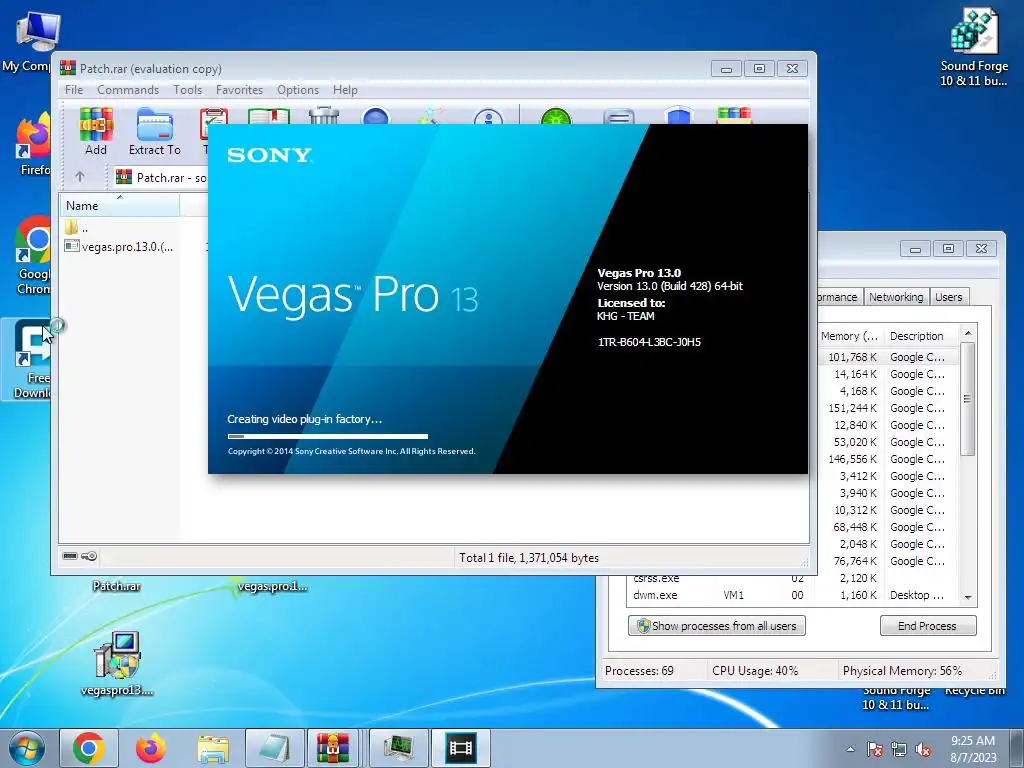Click the 'CPU Usage: 40%' status text
This screenshot has height=768, width=1024.
click(755, 671)
